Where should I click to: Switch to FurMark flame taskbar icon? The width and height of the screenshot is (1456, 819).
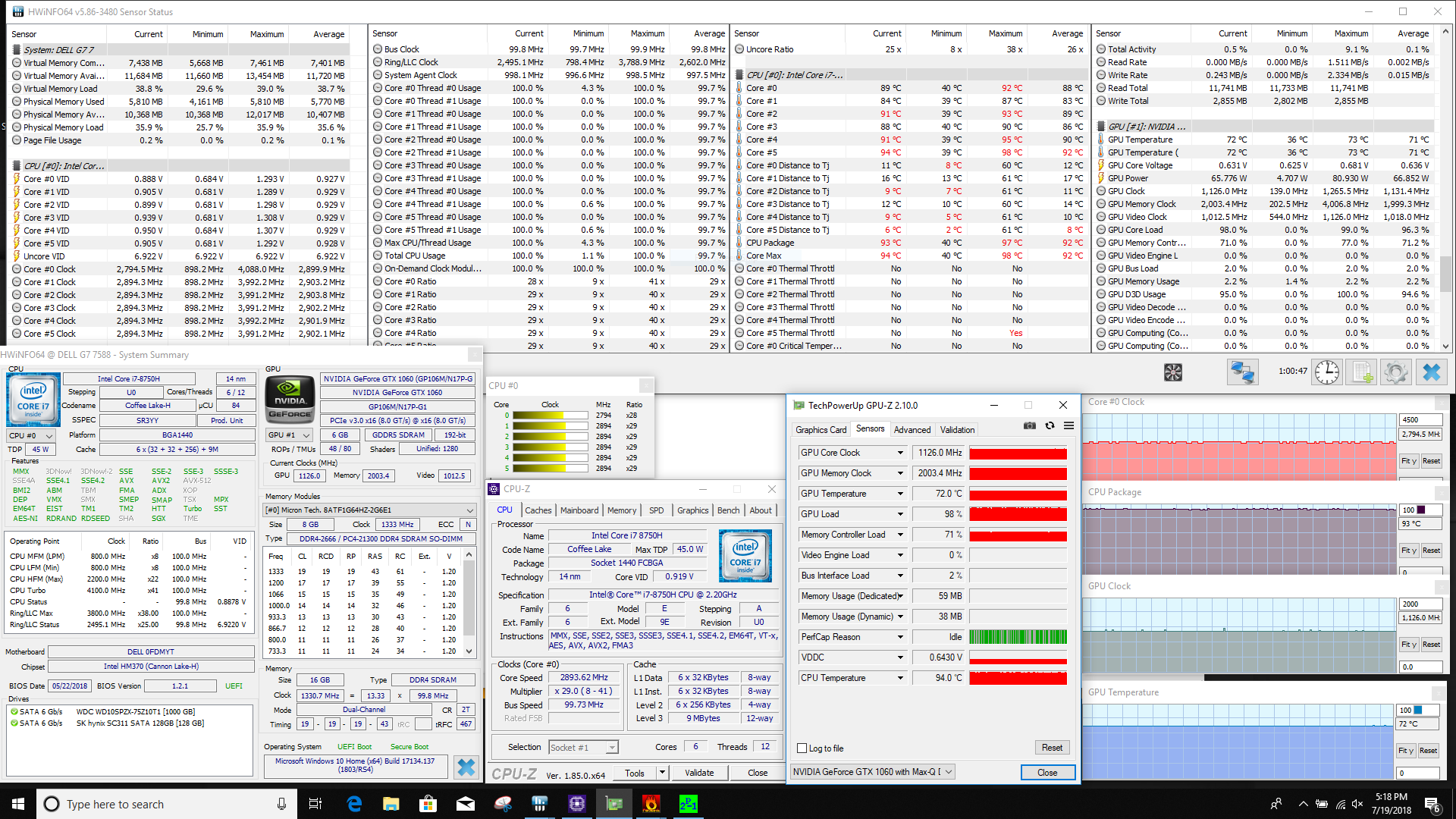(651, 804)
